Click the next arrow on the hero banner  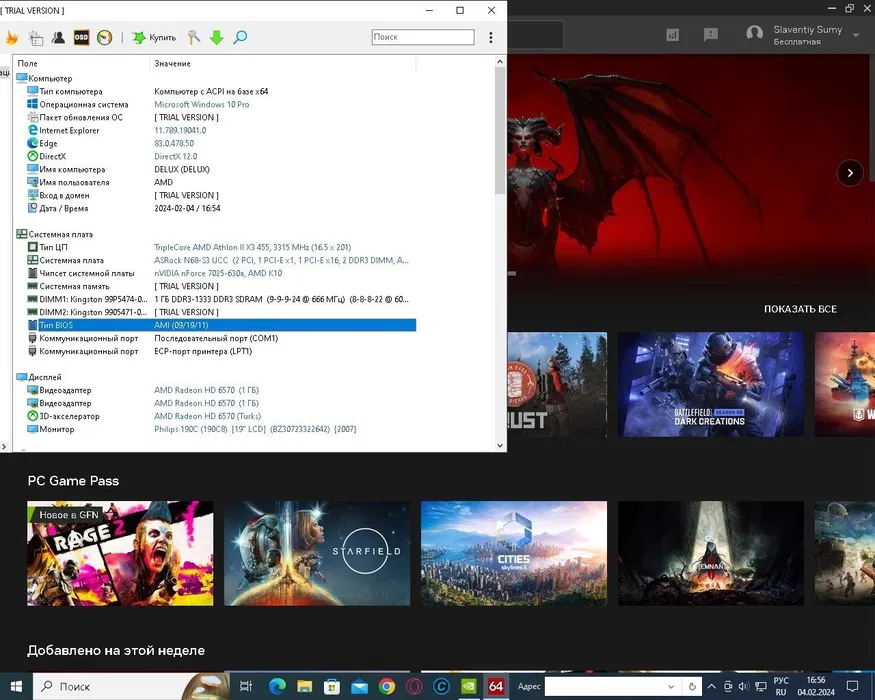coord(849,173)
